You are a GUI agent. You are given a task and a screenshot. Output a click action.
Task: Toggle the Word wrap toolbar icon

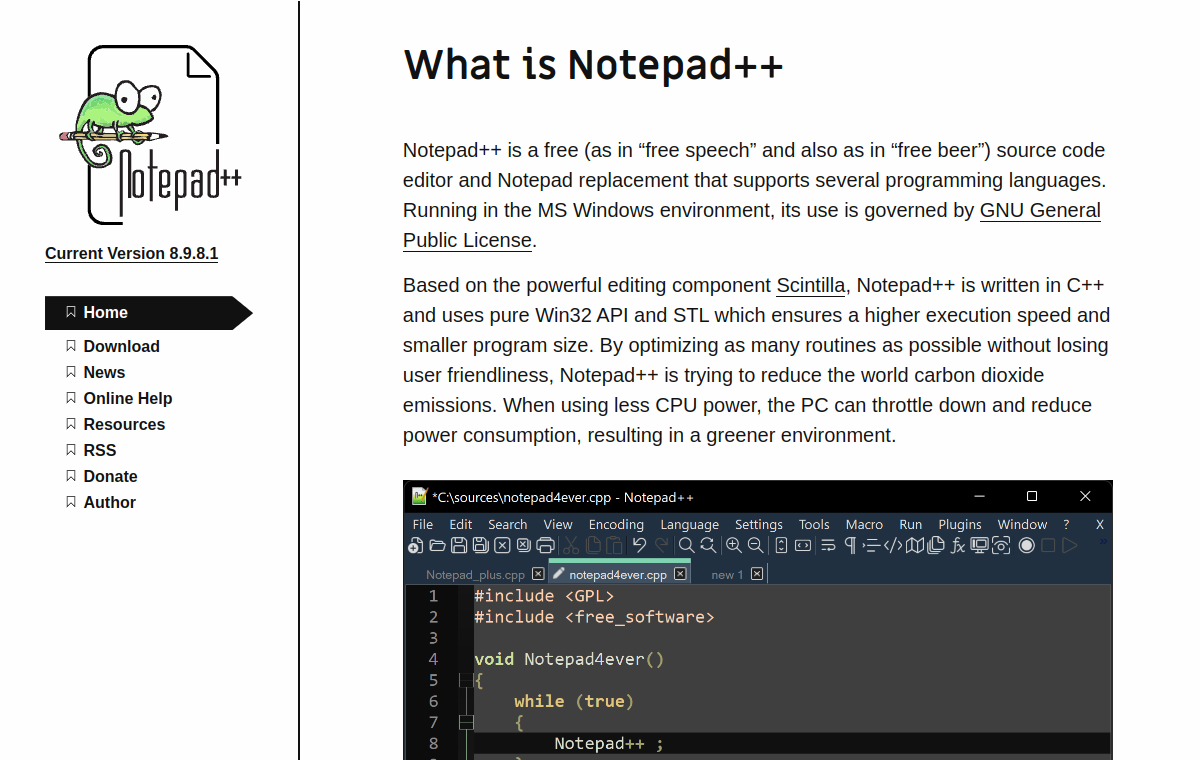828,545
